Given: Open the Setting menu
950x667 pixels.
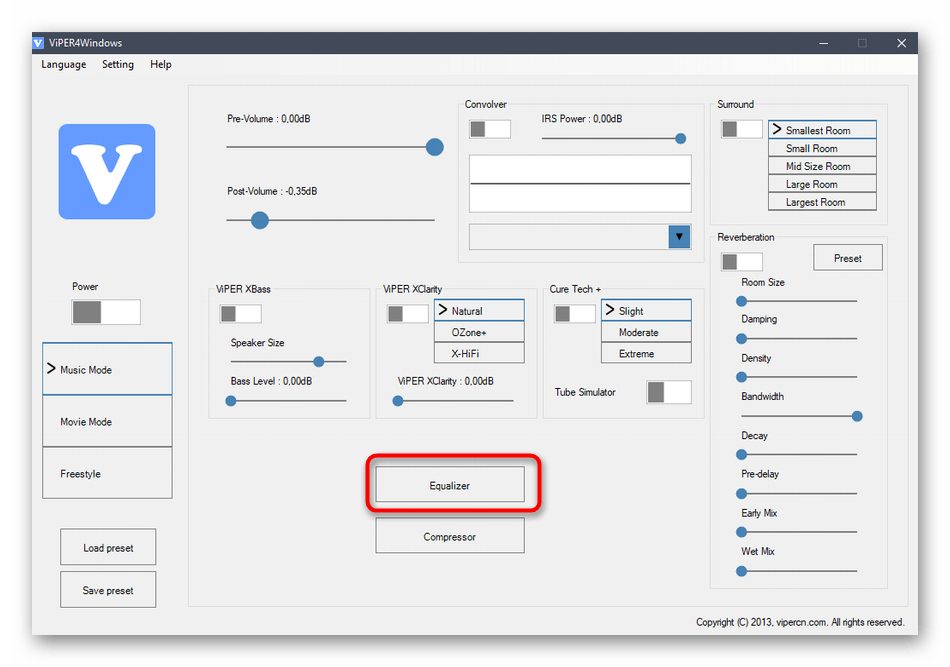Looking at the screenshot, I should (x=118, y=65).
